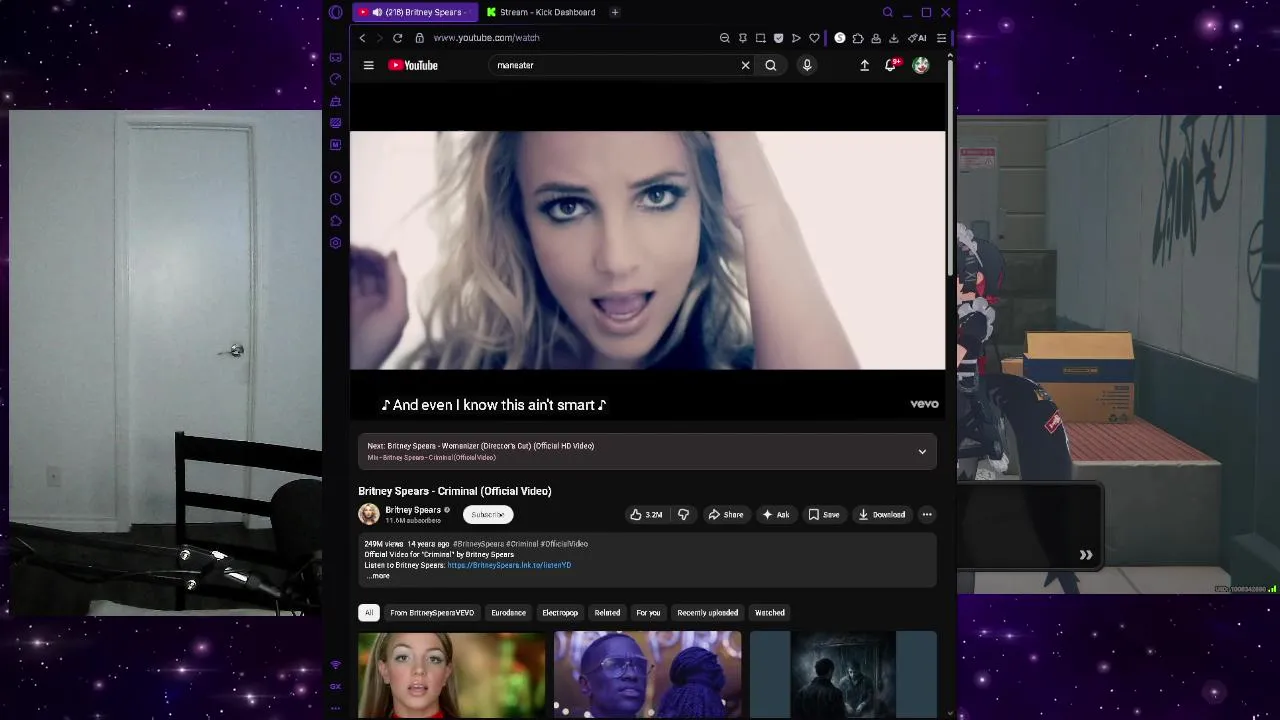Click the zoom-out magnifier in address bar

point(724,38)
